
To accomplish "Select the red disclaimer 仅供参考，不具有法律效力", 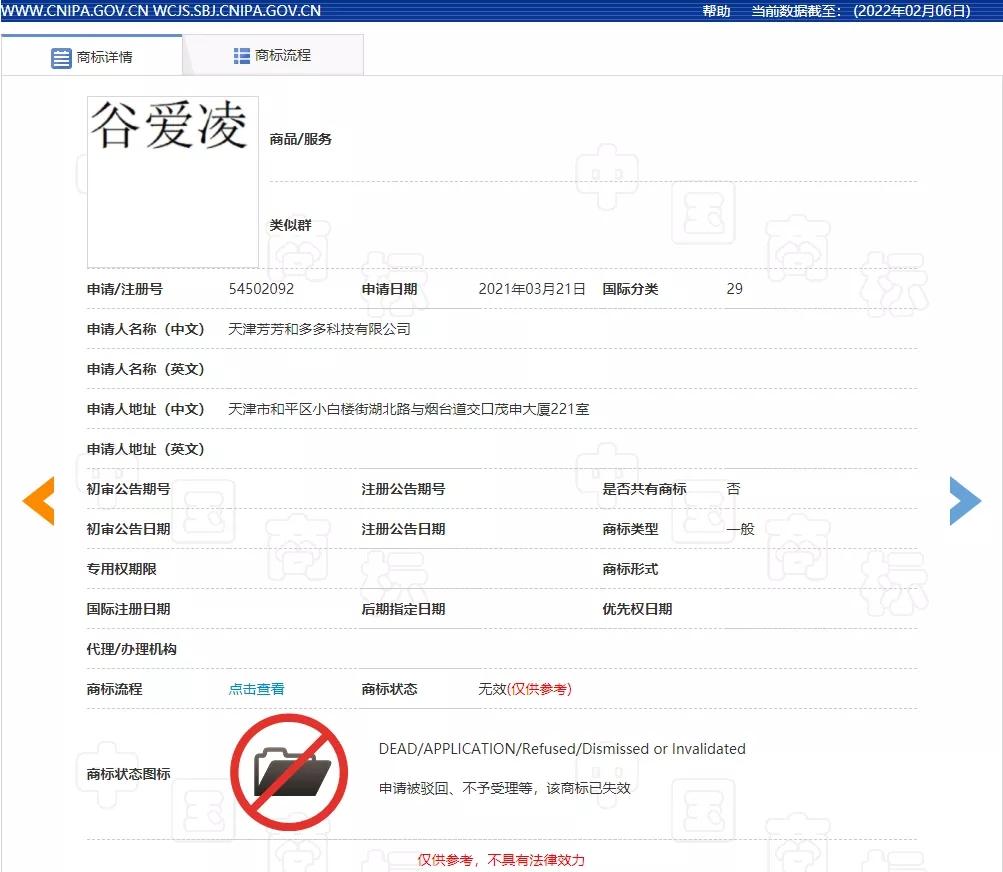I will (501, 860).
